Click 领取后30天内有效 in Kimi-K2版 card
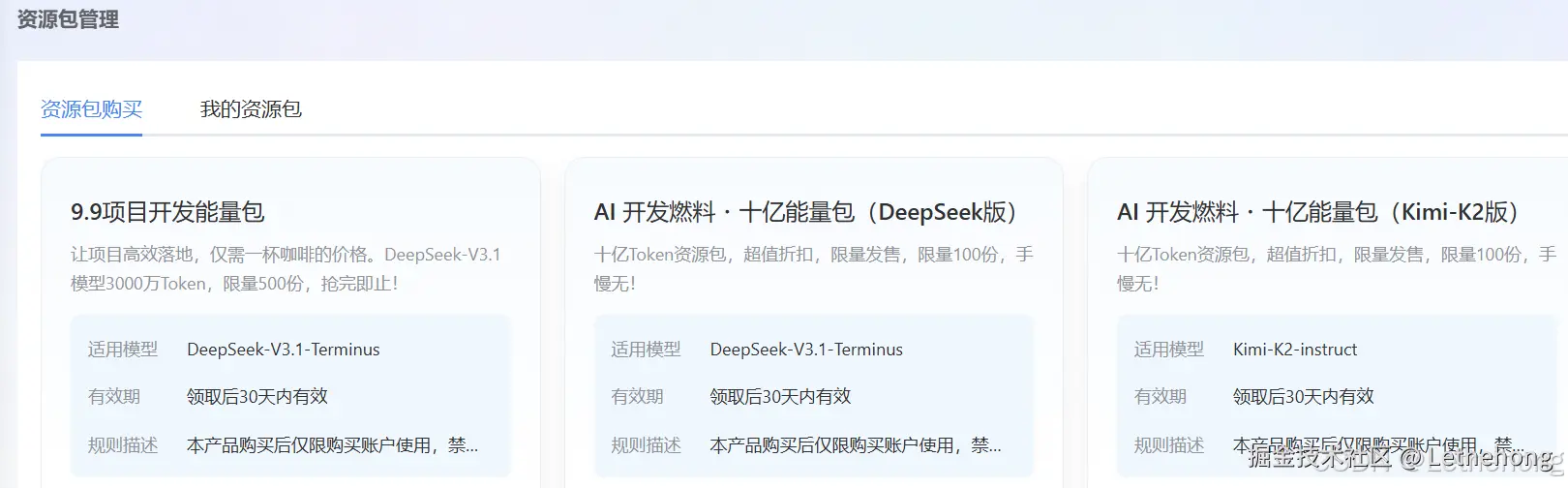 point(1304,397)
